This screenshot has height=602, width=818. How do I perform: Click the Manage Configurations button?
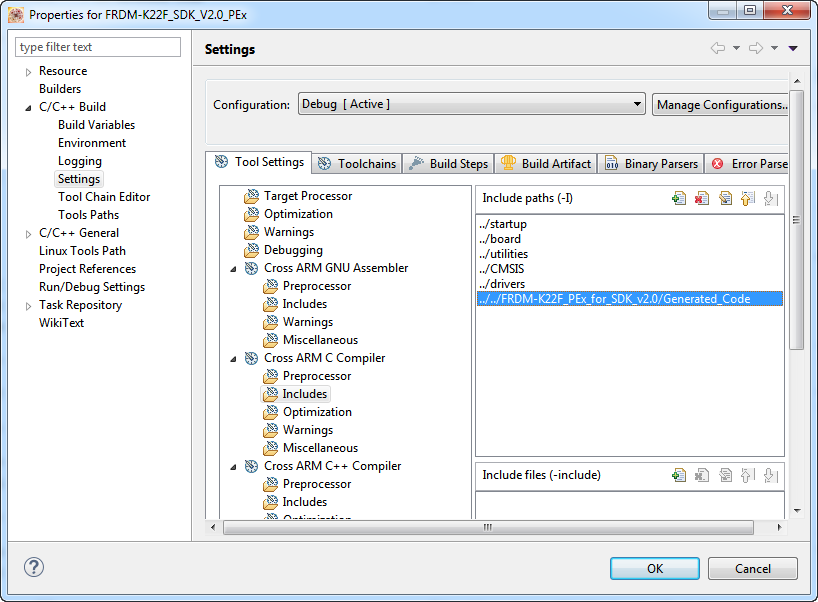(x=720, y=104)
